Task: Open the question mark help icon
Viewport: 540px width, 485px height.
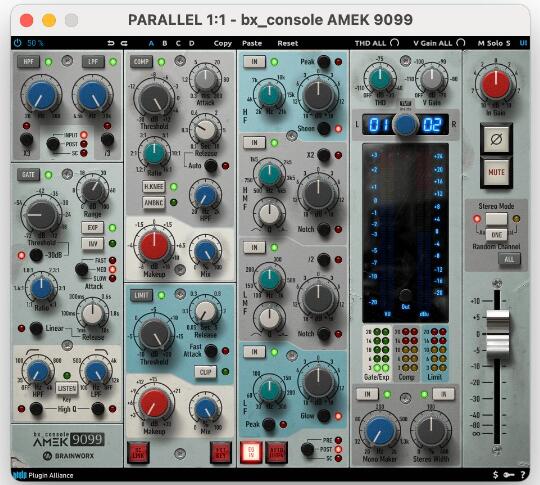Action: pos(523,475)
